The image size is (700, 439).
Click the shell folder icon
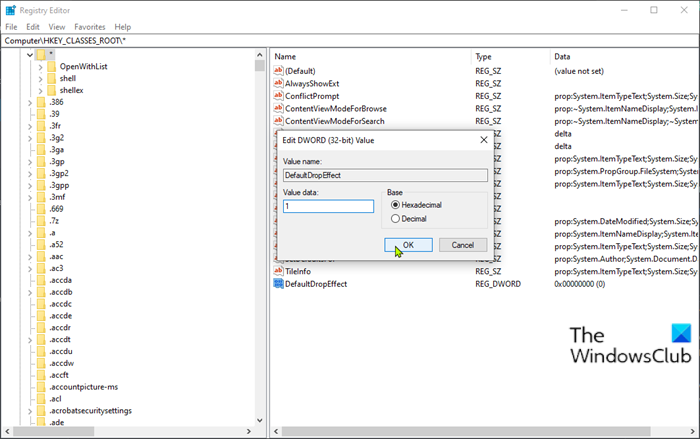click(x=52, y=78)
